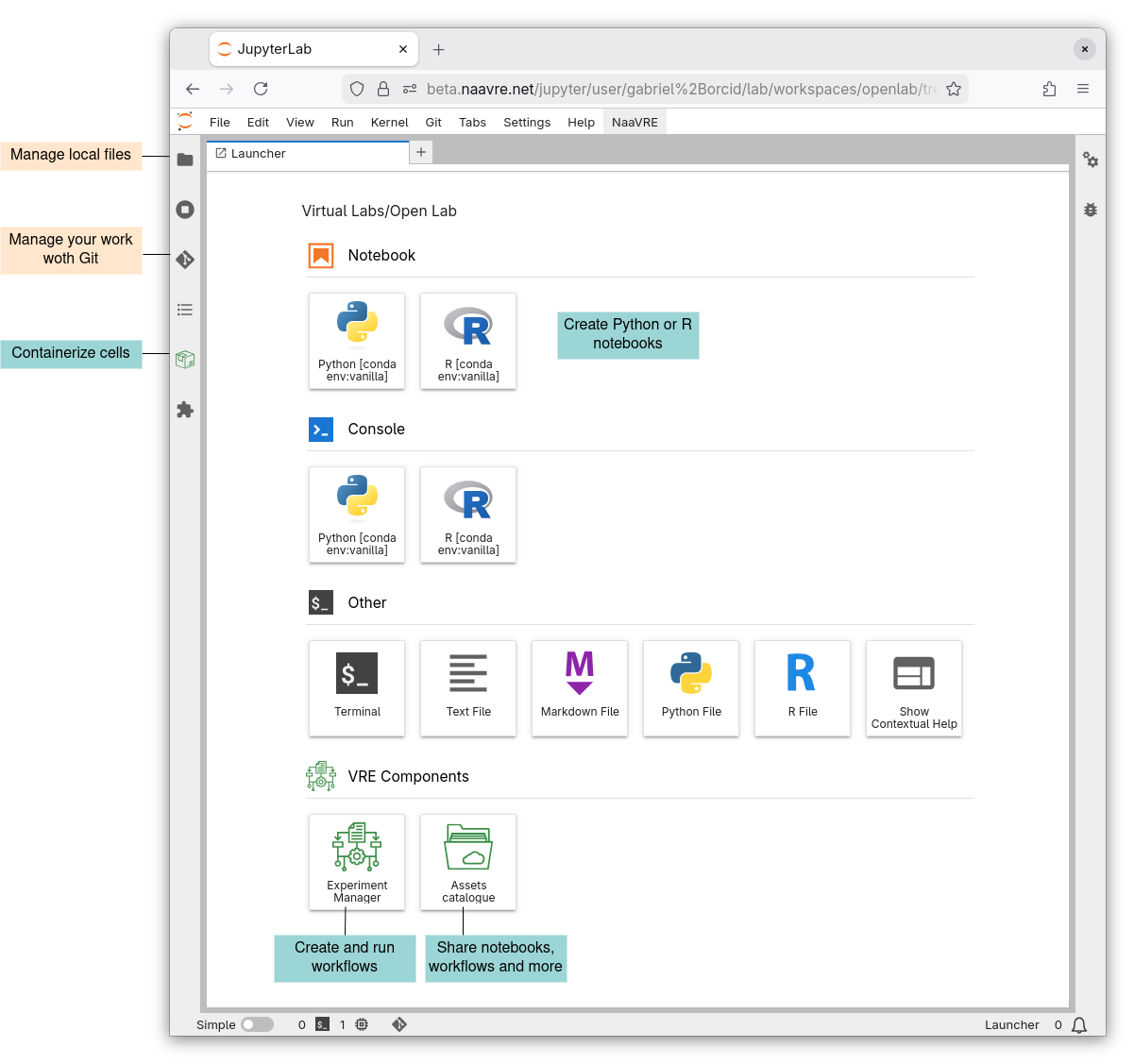This screenshot has width=1134, height=1064.
Task: Launch R console with conda vanilla
Action: (468, 515)
